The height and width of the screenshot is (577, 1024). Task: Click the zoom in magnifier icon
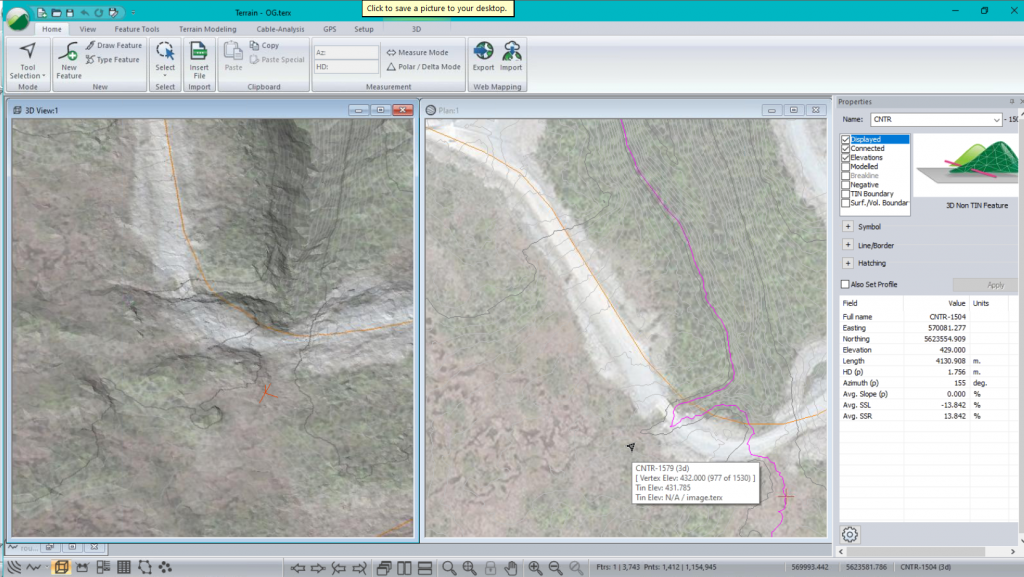point(535,567)
